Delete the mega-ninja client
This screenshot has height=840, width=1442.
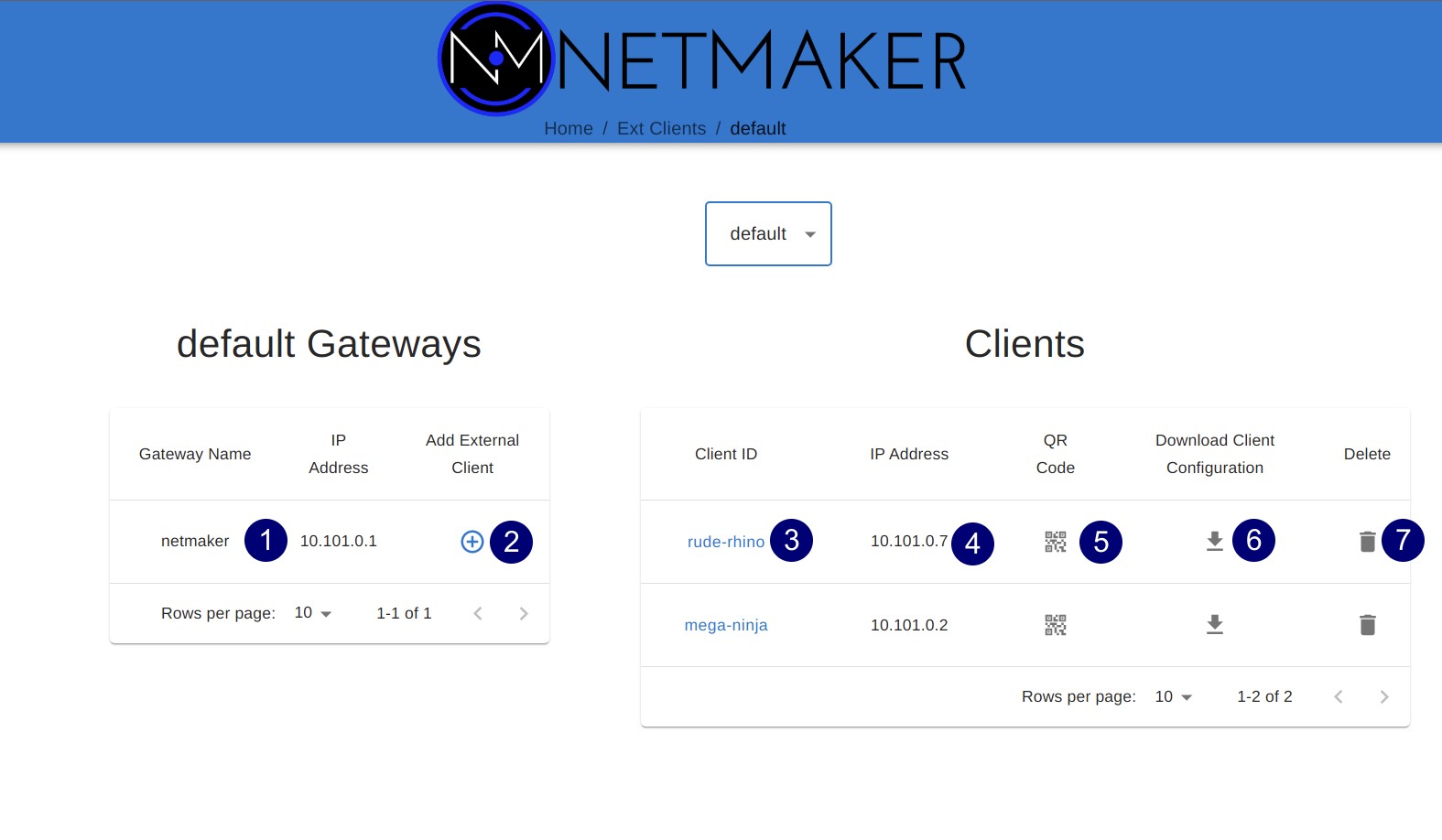[x=1367, y=625]
